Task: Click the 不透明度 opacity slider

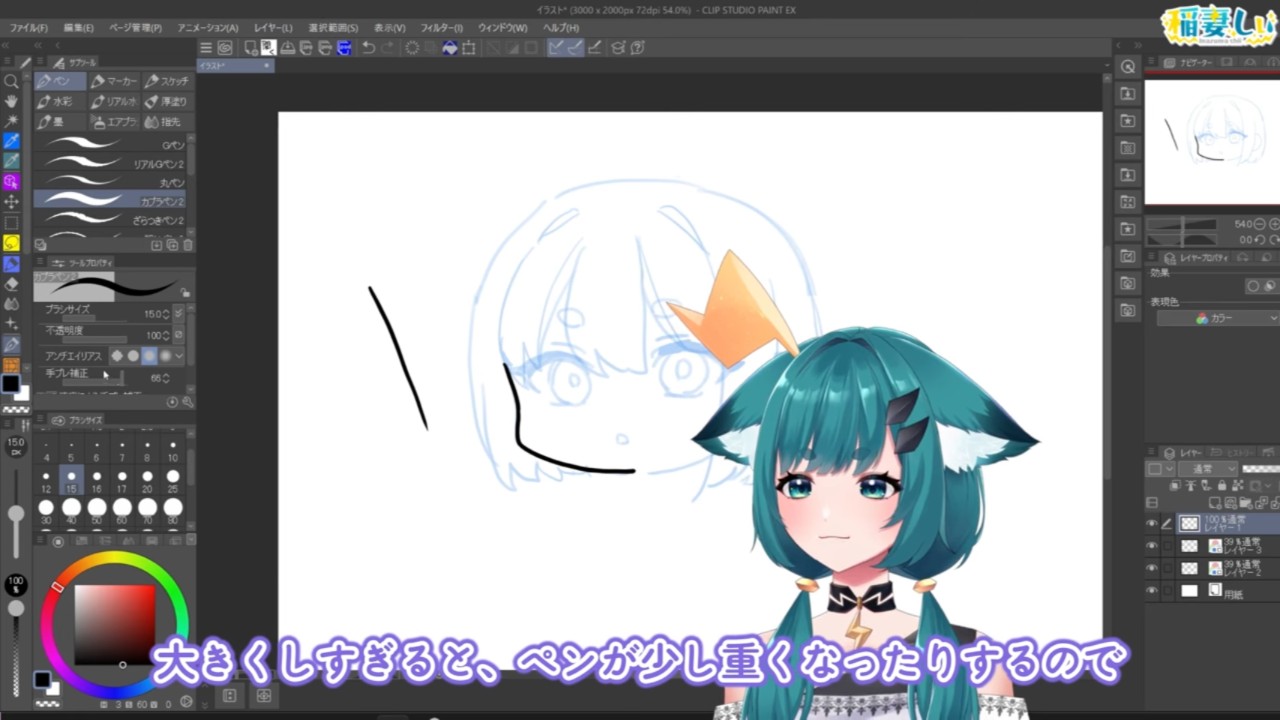Action: tap(95, 338)
